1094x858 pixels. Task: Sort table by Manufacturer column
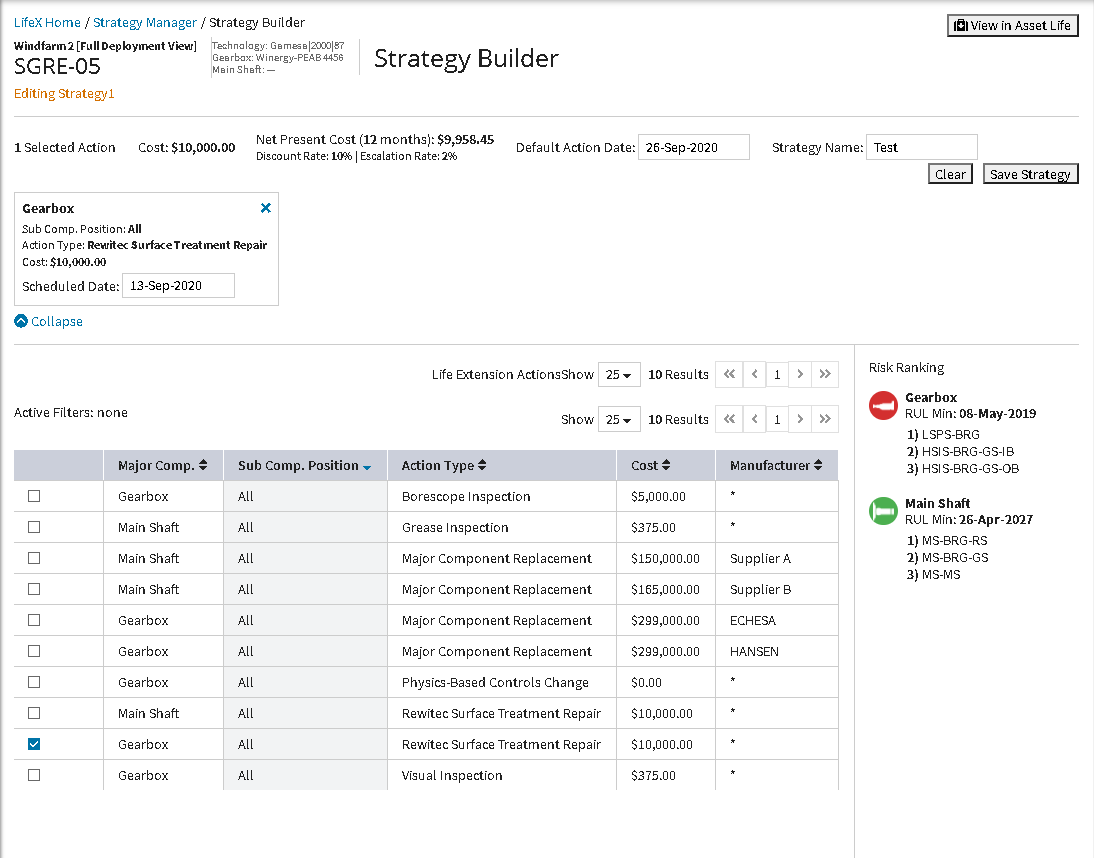(776, 465)
